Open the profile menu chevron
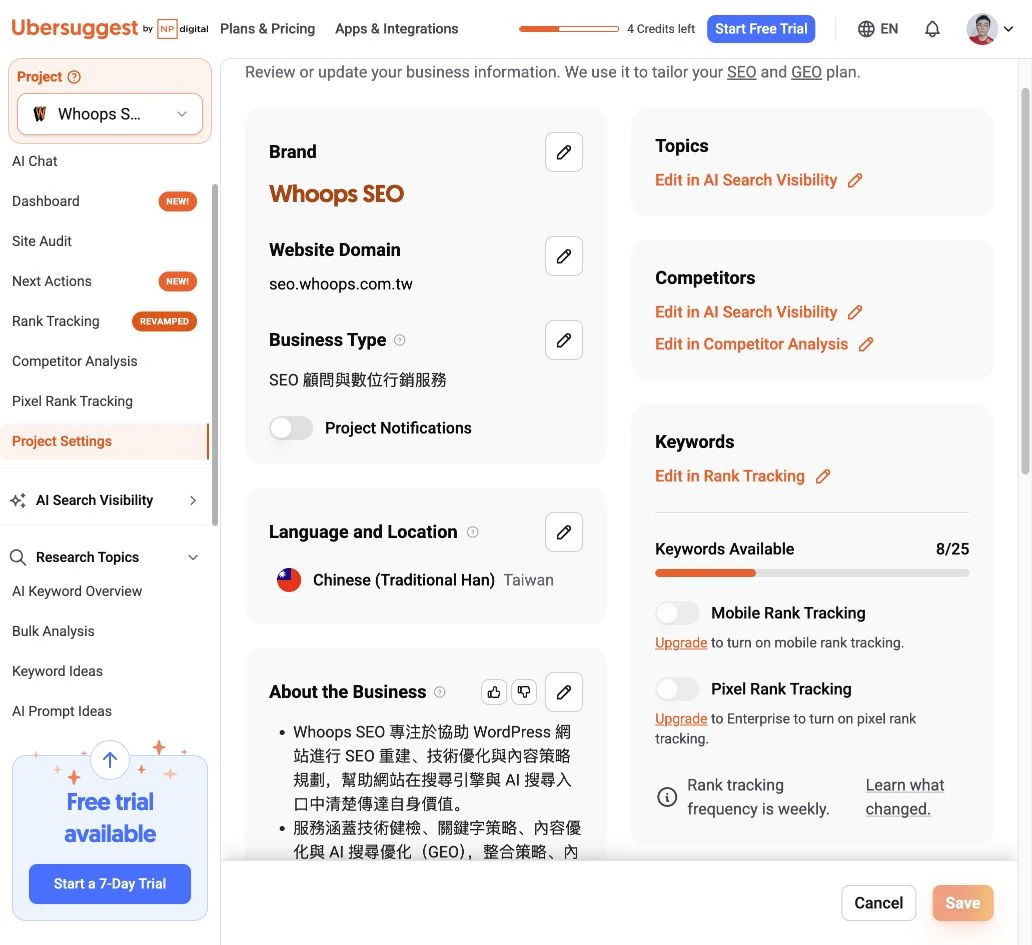Image resolution: width=1032 pixels, height=945 pixels. pos(1008,29)
